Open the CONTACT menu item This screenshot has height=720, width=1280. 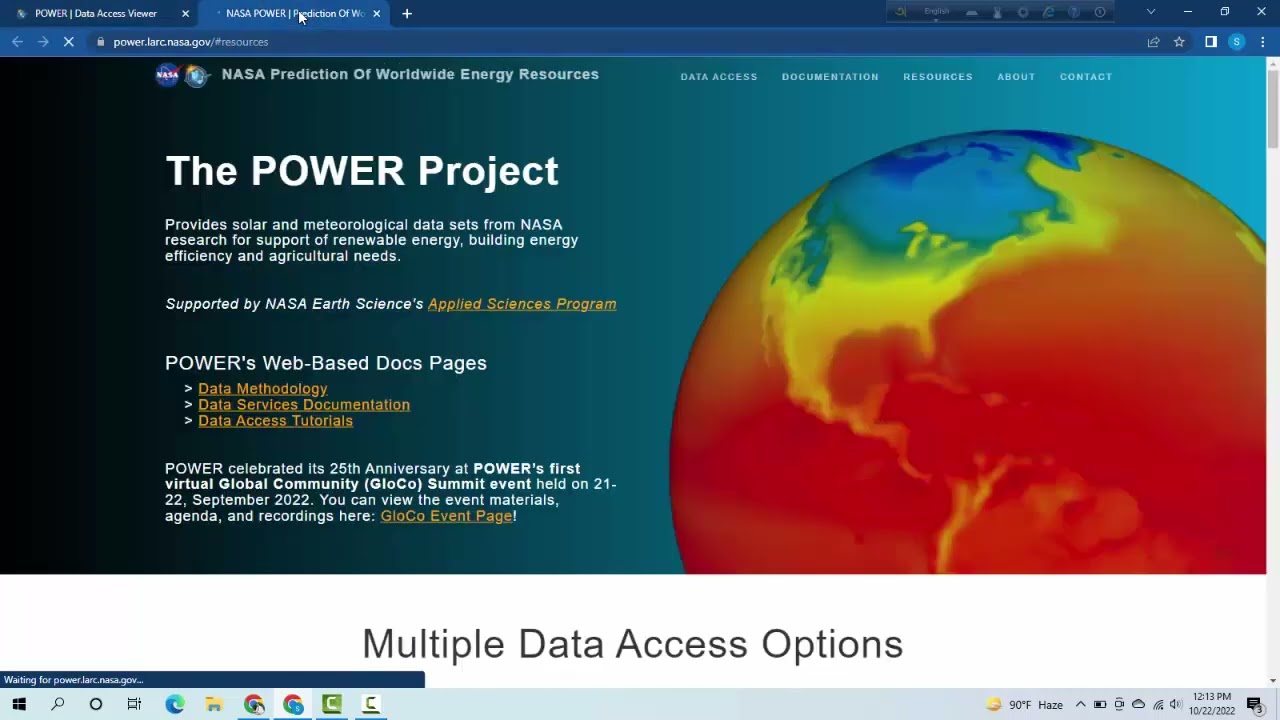click(x=1086, y=77)
